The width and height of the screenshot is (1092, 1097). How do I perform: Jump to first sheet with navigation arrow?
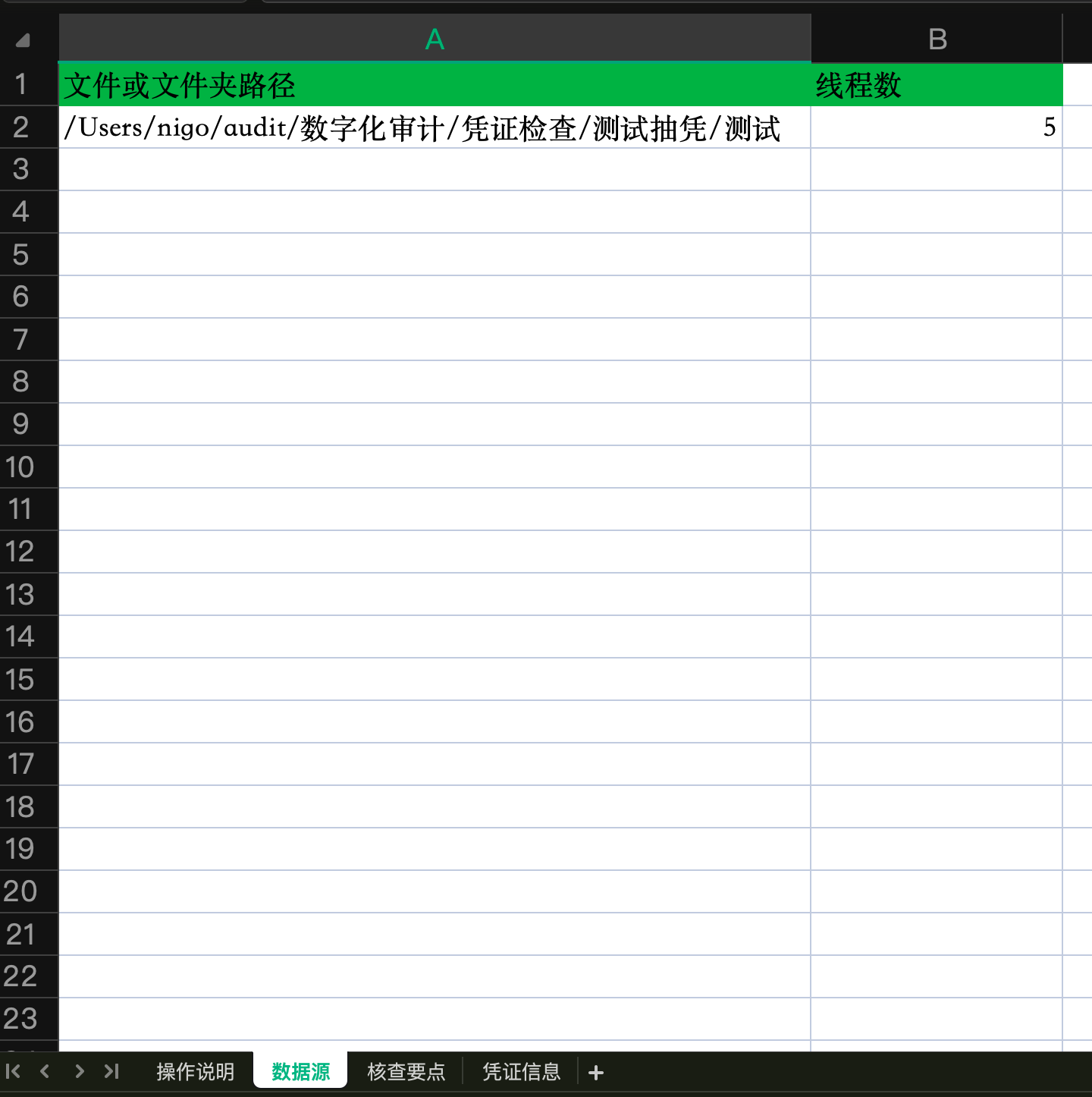click(x=13, y=1071)
